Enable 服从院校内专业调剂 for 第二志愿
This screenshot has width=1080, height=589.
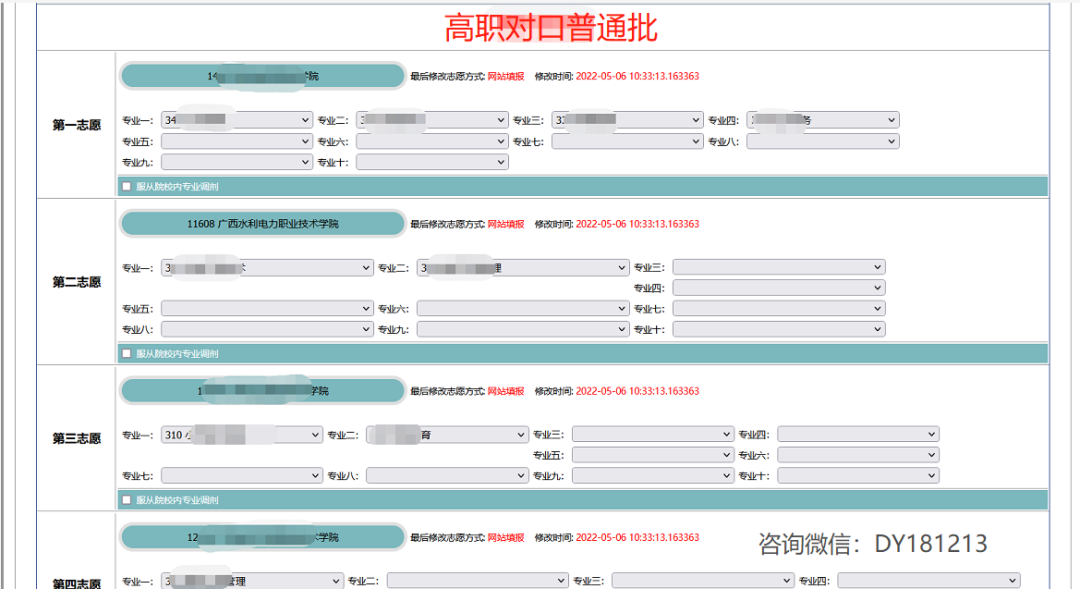[125, 353]
